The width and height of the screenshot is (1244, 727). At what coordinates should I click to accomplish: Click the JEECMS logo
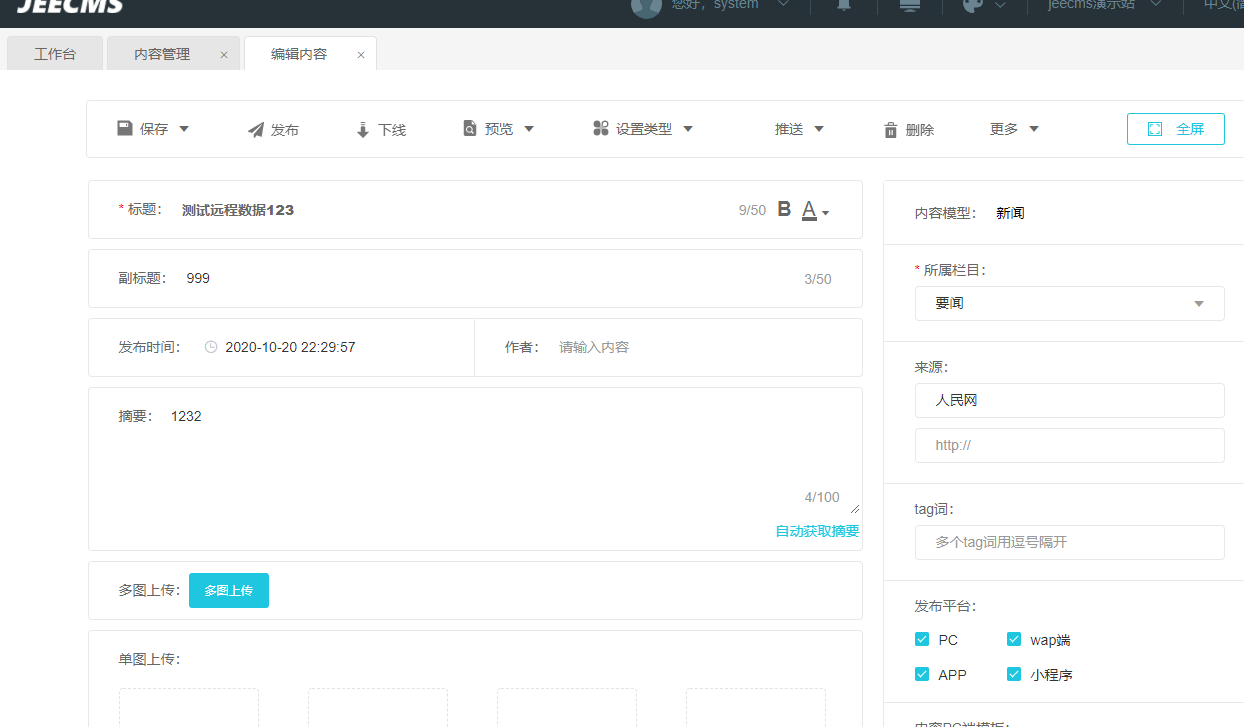70,6
